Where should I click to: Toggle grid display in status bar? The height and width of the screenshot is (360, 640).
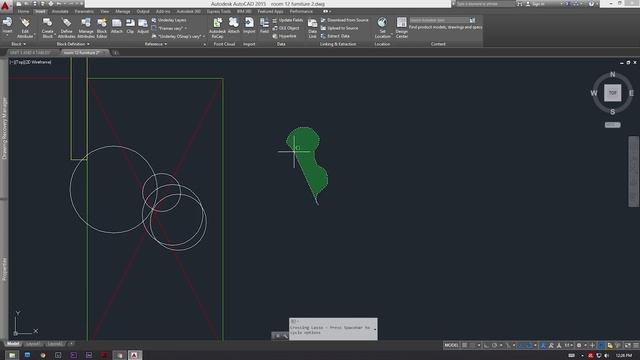pos(464,345)
